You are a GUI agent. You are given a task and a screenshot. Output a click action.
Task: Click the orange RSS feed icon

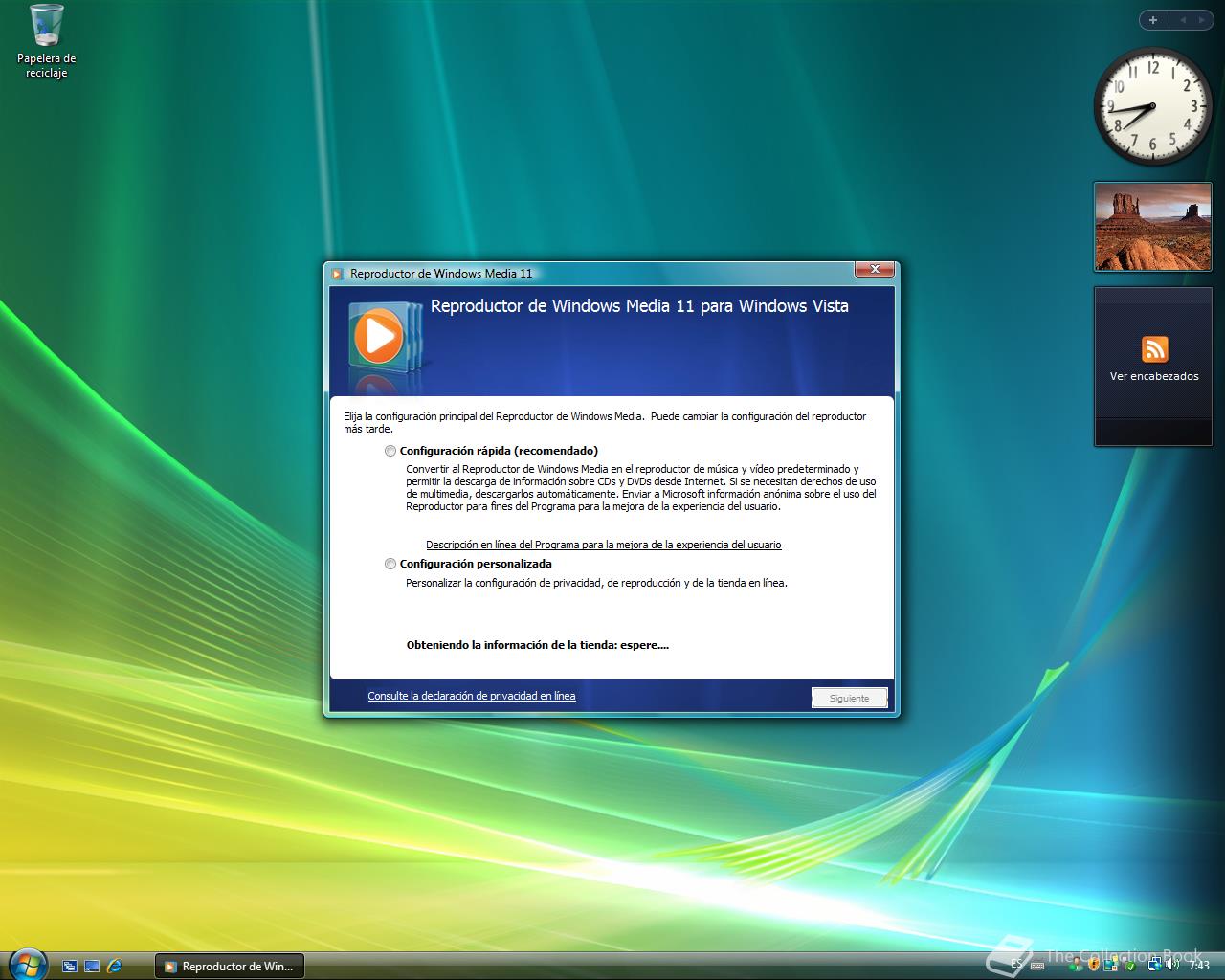click(1154, 349)
